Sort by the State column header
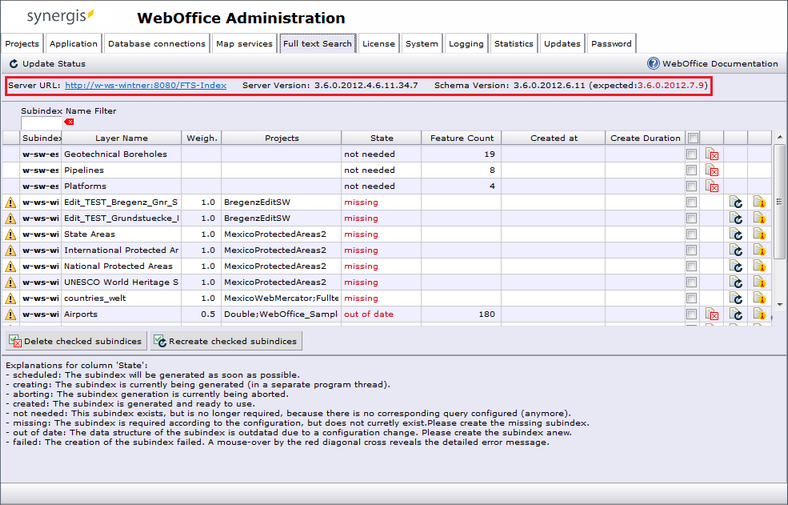 pyautogui.click(x=381, y=138)
